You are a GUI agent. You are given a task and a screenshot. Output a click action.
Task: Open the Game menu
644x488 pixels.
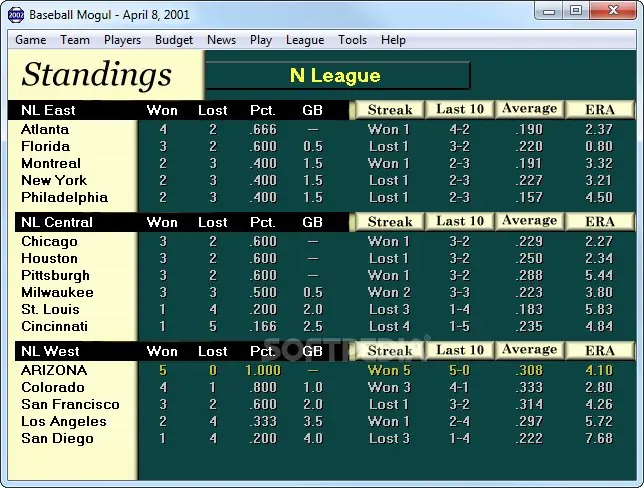(31, 40)
